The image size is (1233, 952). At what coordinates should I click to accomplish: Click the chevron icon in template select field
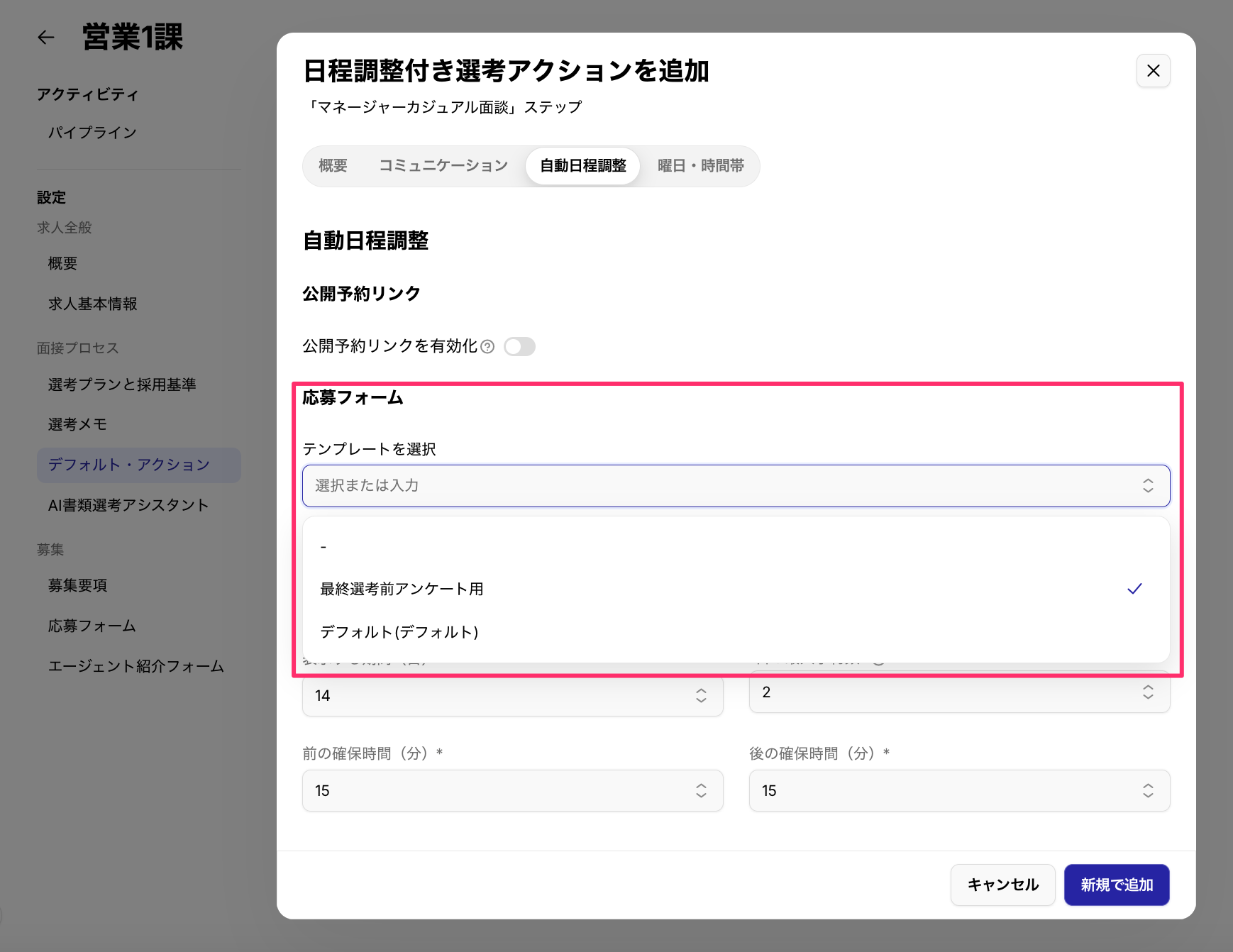click(1147, 486)
